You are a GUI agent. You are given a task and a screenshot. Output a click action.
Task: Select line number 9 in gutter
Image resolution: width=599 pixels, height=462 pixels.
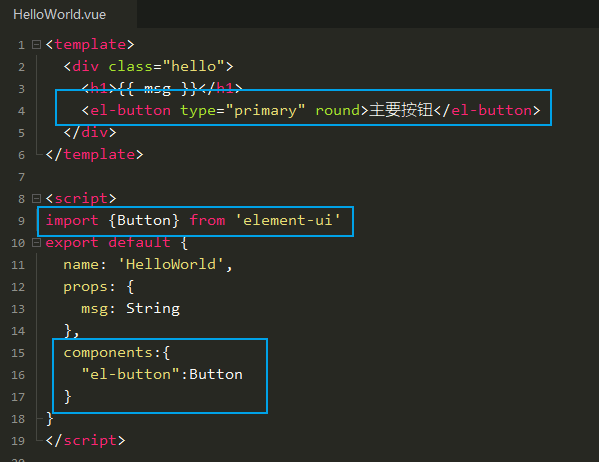click(x=21, y=221)
